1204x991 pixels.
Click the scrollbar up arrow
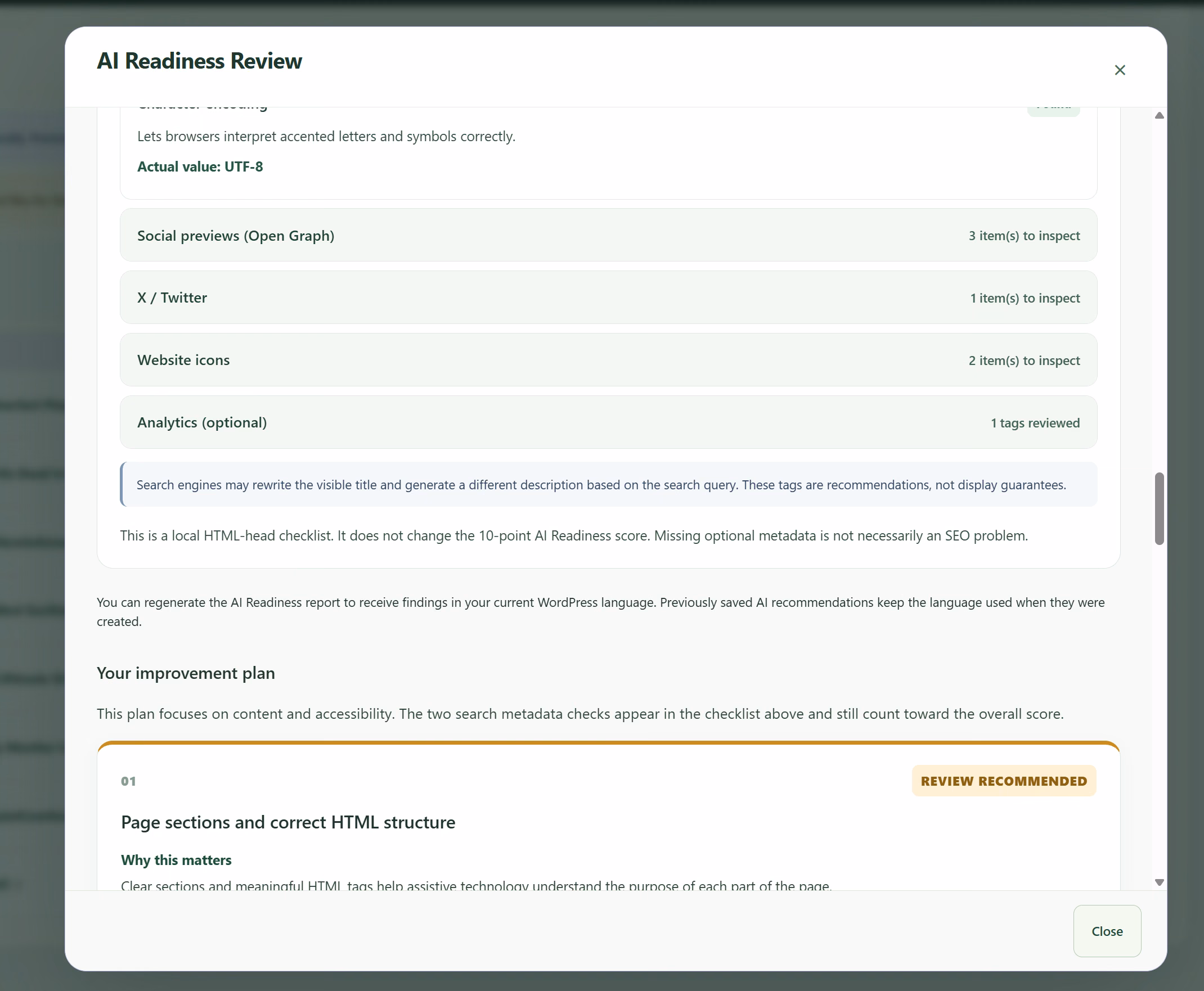[x=1159, y=115]
